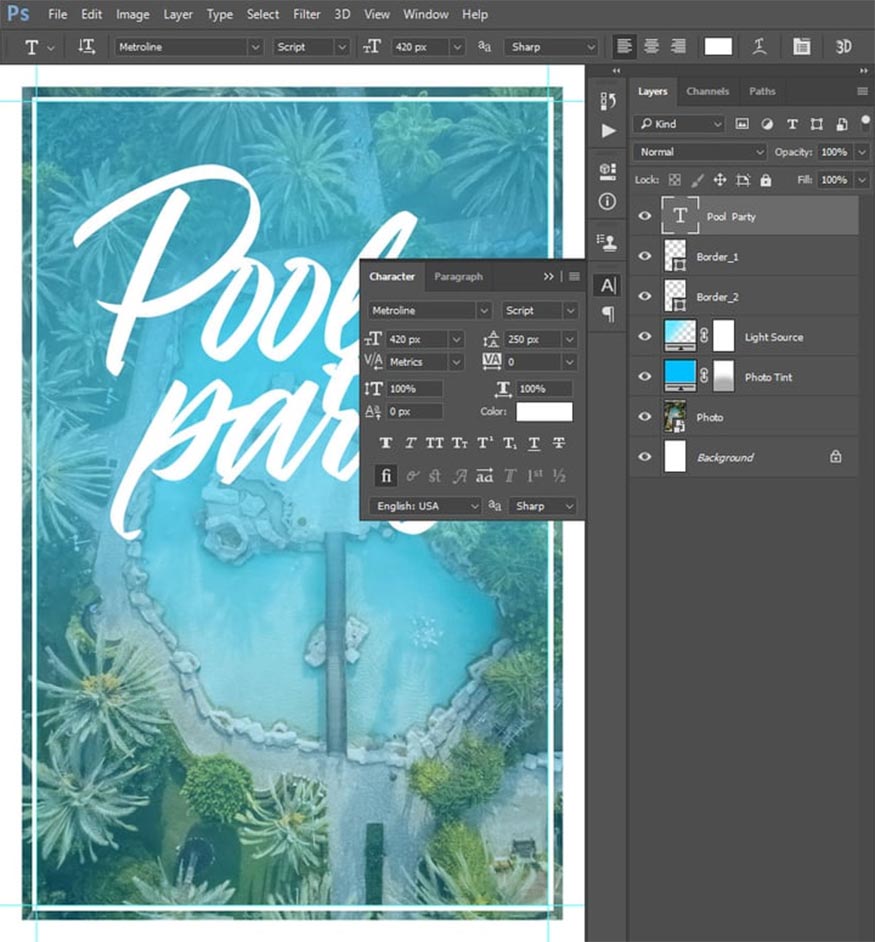Convert text to 3D in options bar
The height and width of the screenshot is (942, 875).
point(843,46)
